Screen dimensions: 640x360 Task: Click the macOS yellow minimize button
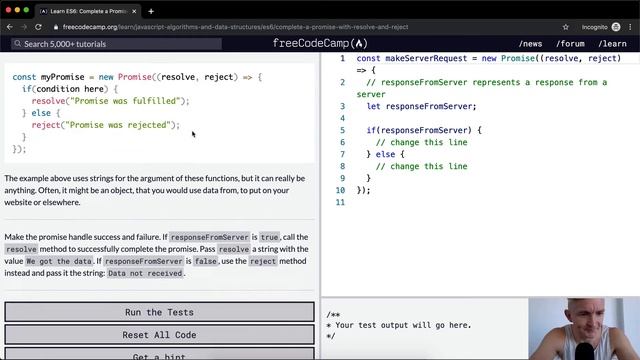tap(17, 10)
